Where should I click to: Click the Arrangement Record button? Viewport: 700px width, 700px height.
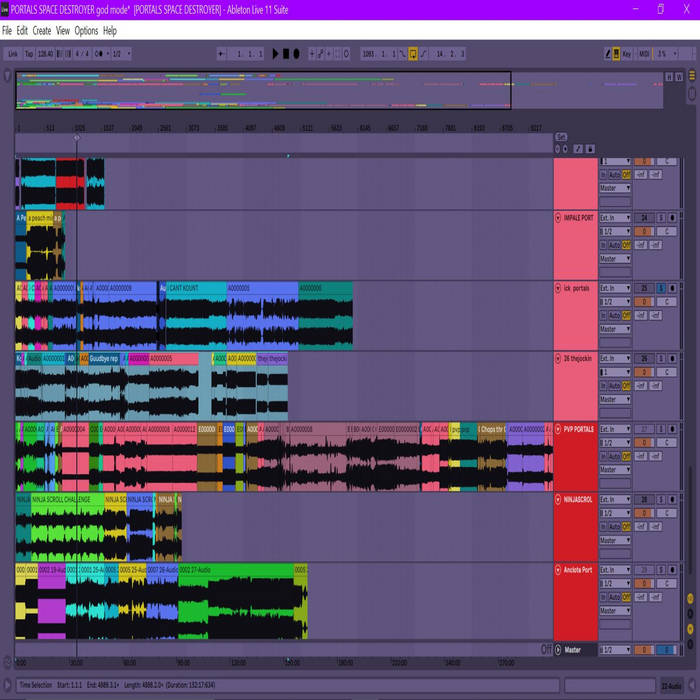(296, 54)
